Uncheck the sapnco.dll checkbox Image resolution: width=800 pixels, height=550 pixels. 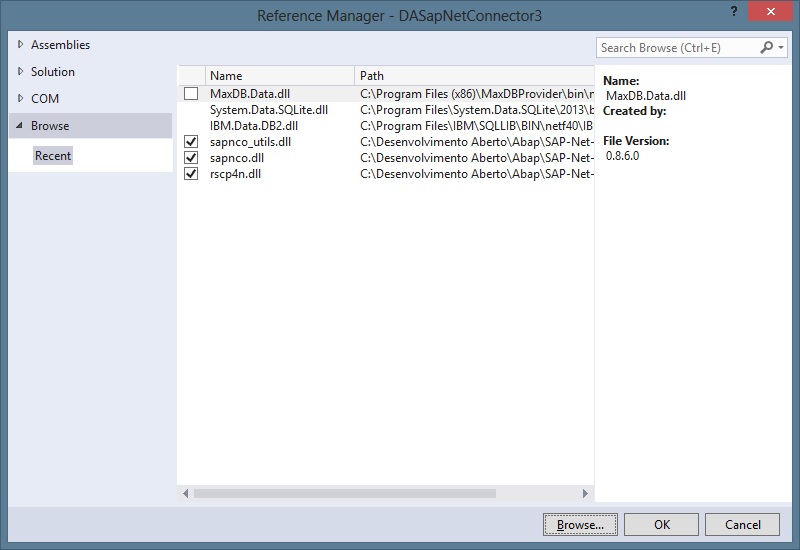(191, 158)
